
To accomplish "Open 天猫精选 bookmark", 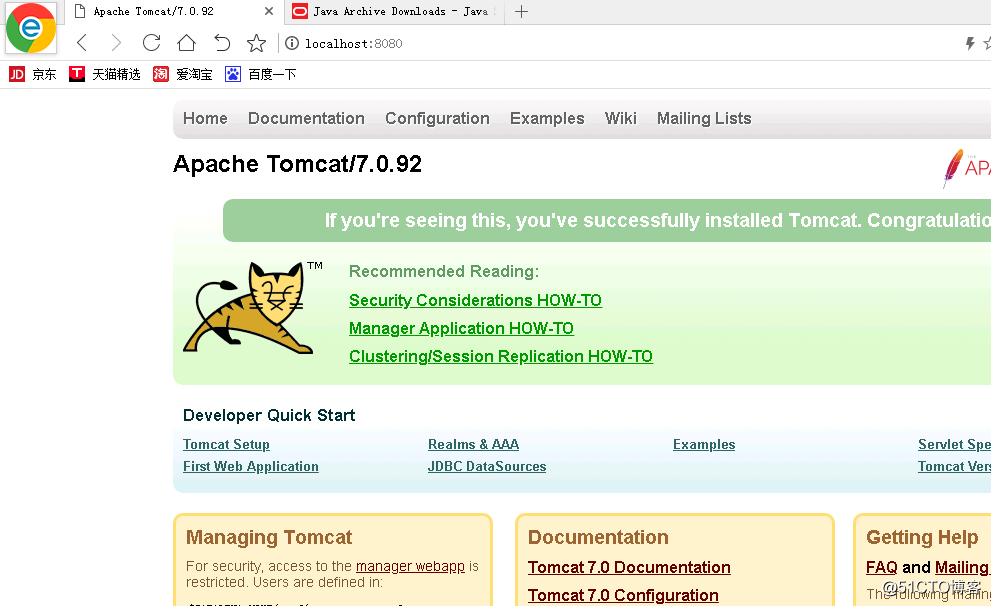I will tap(105, 75).
